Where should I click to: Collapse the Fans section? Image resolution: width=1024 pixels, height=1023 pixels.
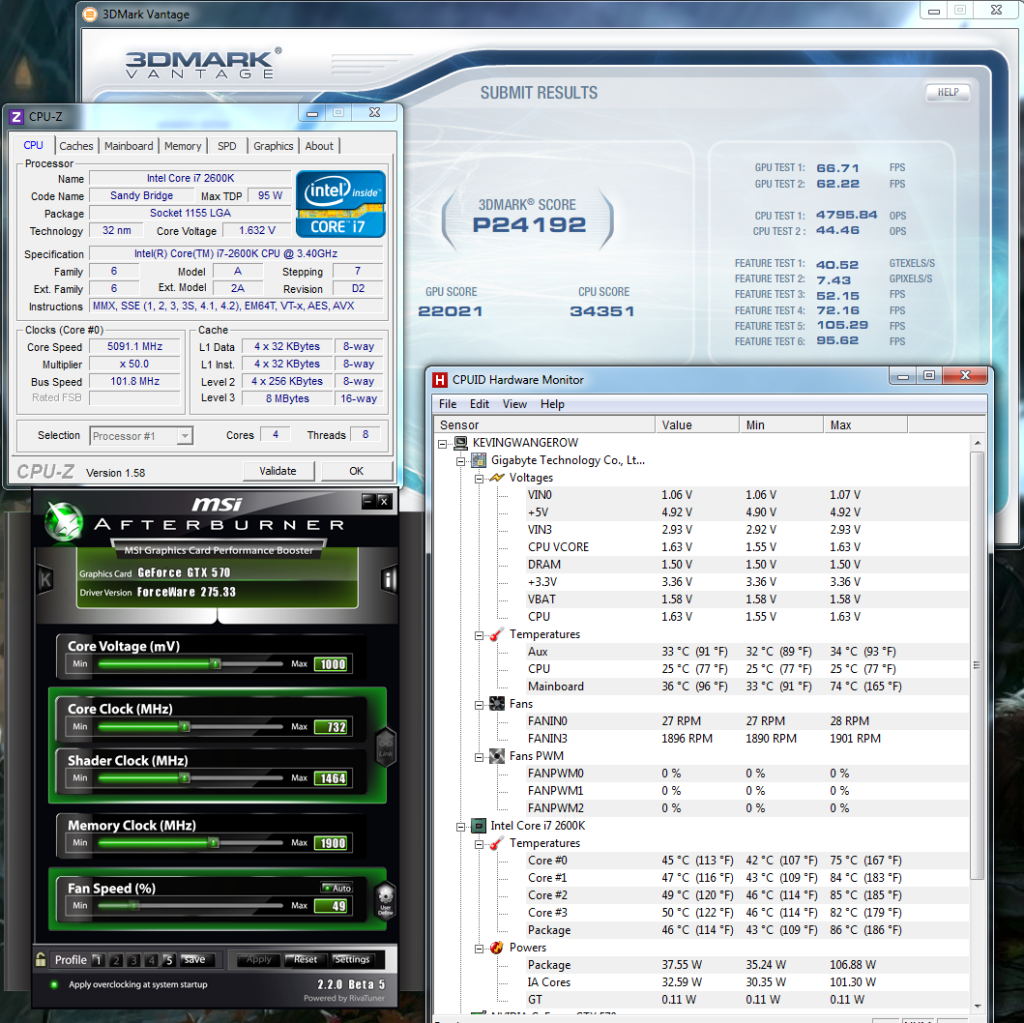(479, 705)
